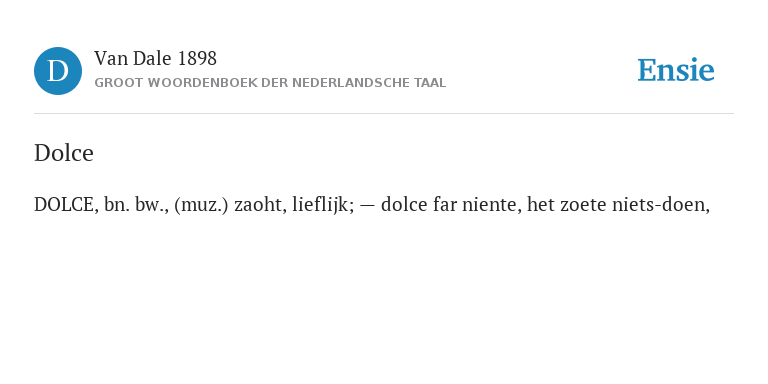
Task: Open the Ensie logo link
Action: pos(675,70)
